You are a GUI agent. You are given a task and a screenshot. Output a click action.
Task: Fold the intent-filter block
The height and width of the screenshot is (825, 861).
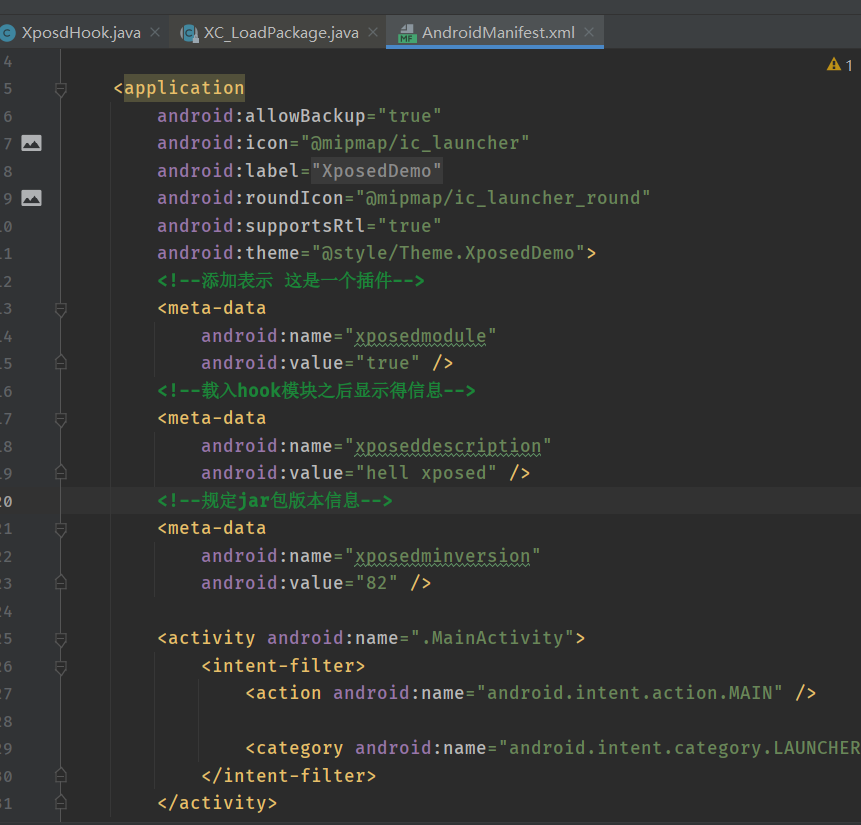(x=61, y=666)
